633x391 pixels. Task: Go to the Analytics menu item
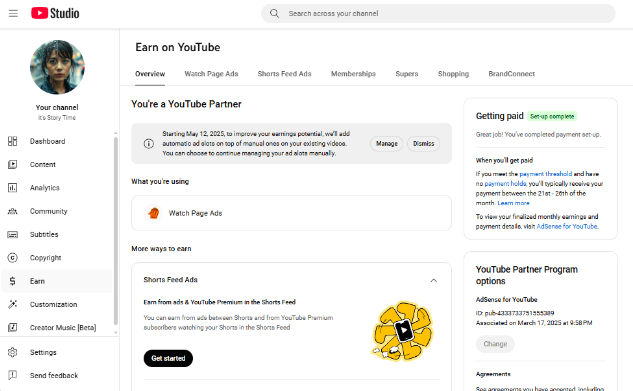click(44, 188)
